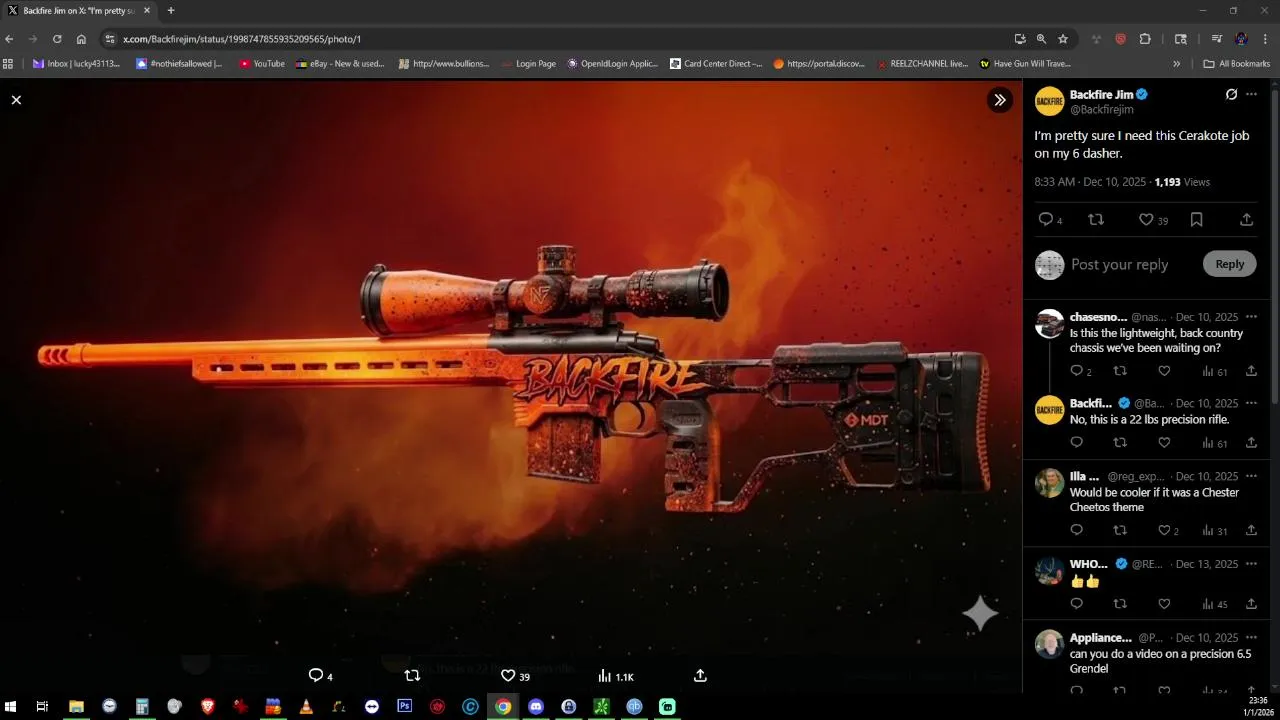Like chasesno's reply about lightweight chassis
This screenshot has height=720, width=1280.
tap(1164, 371)
